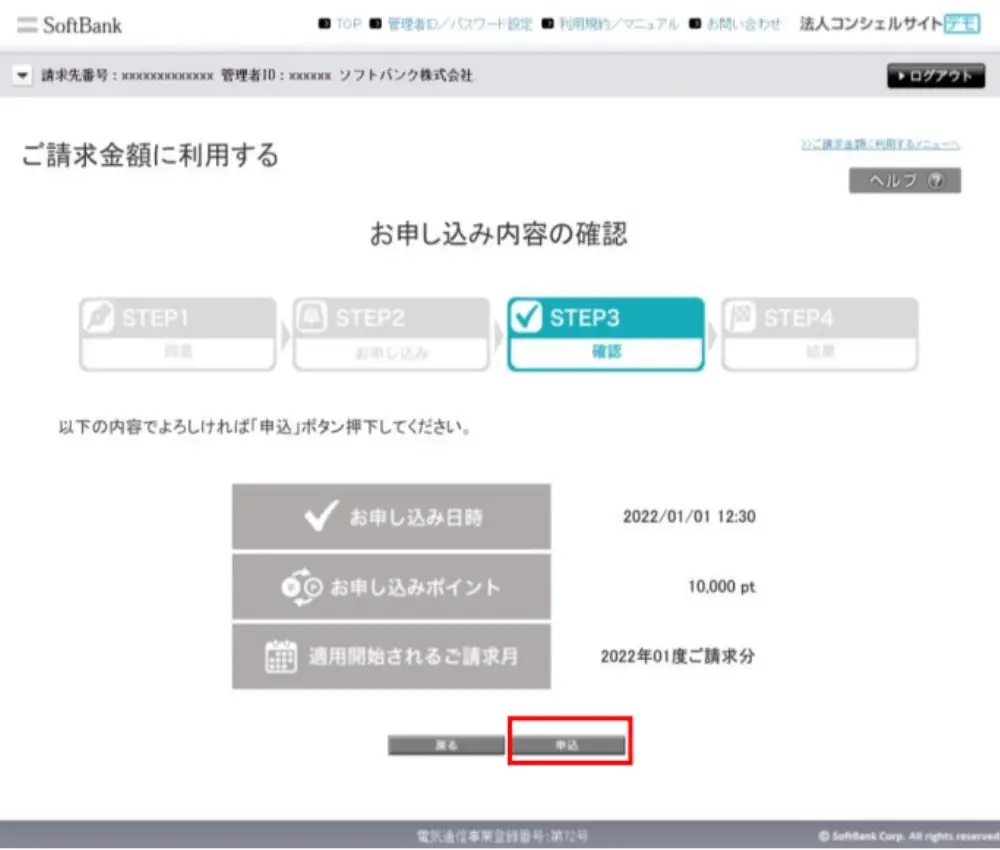Click the デモ badge next to 法人コンシェルサイト
The image size is (1000, 850).
962,24
